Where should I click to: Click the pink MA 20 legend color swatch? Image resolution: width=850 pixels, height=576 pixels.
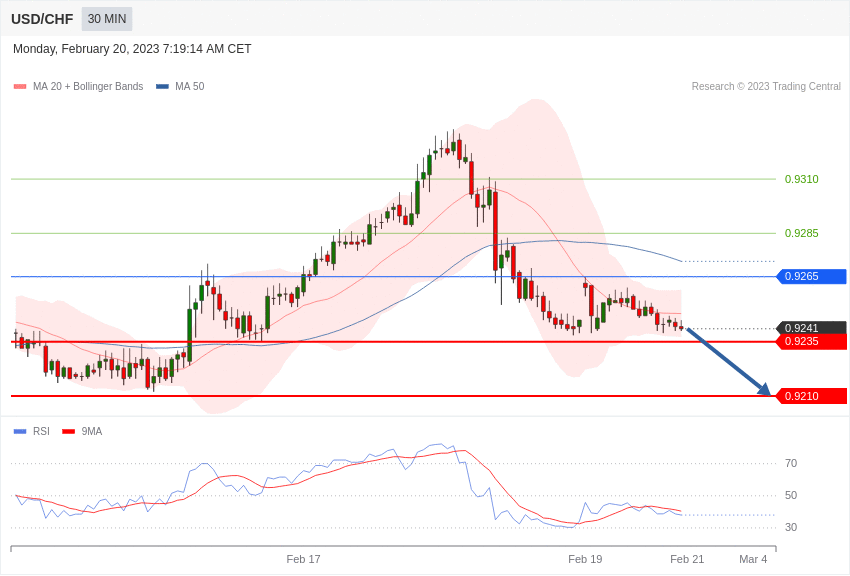[x=20, y=86]
